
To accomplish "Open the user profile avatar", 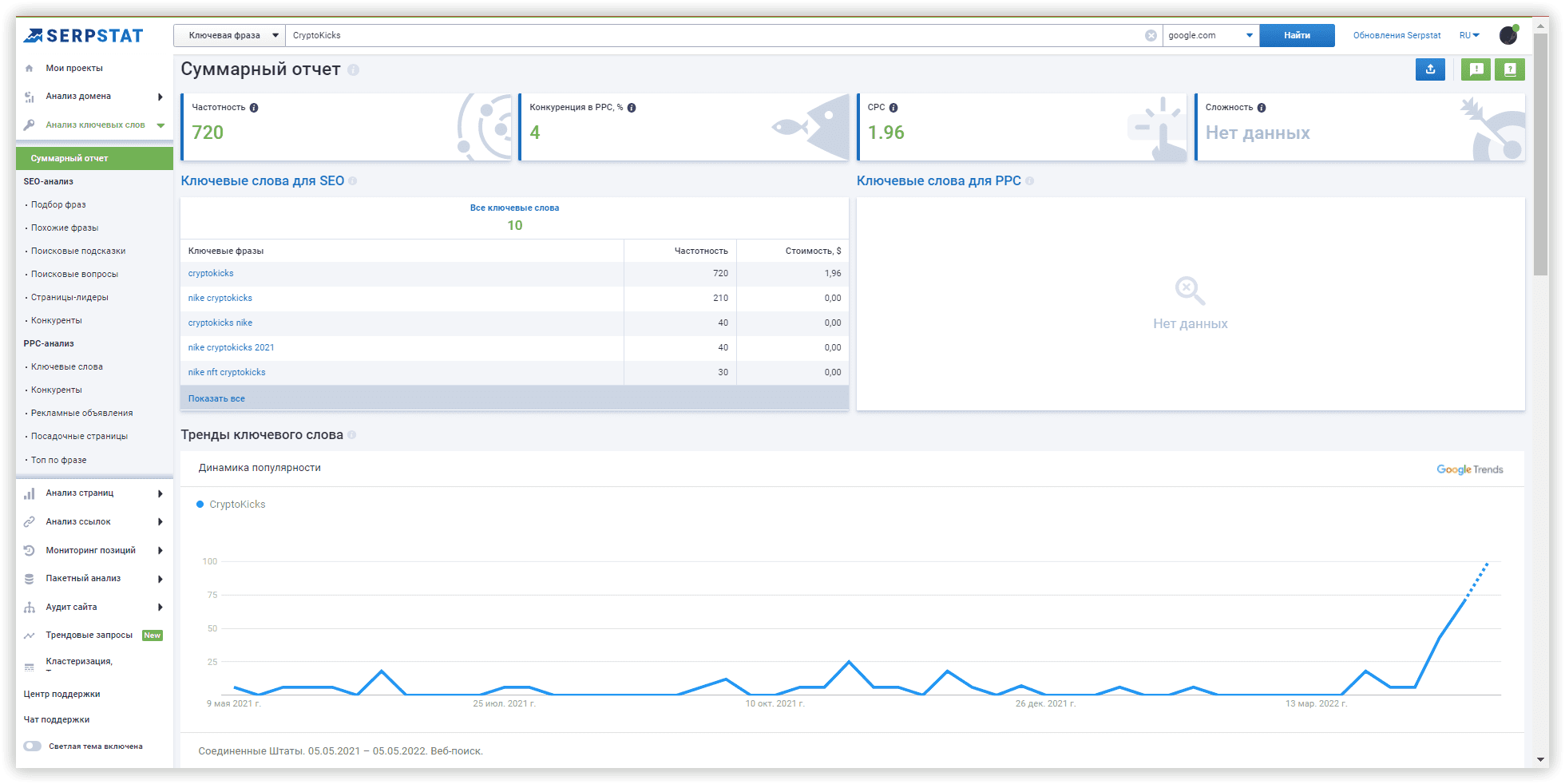I will (1508, 35).
